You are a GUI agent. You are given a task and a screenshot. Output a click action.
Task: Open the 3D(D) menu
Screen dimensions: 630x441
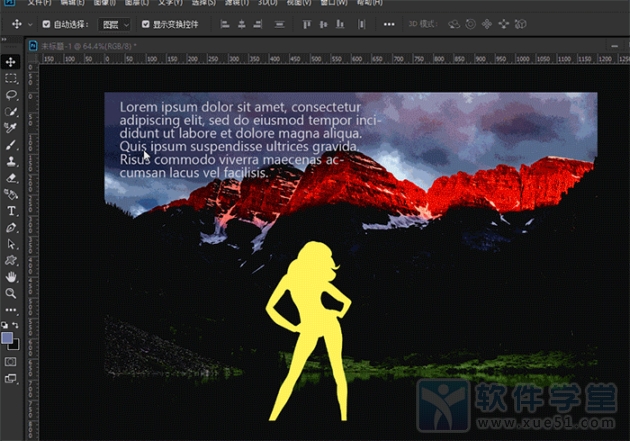[267, 2]
